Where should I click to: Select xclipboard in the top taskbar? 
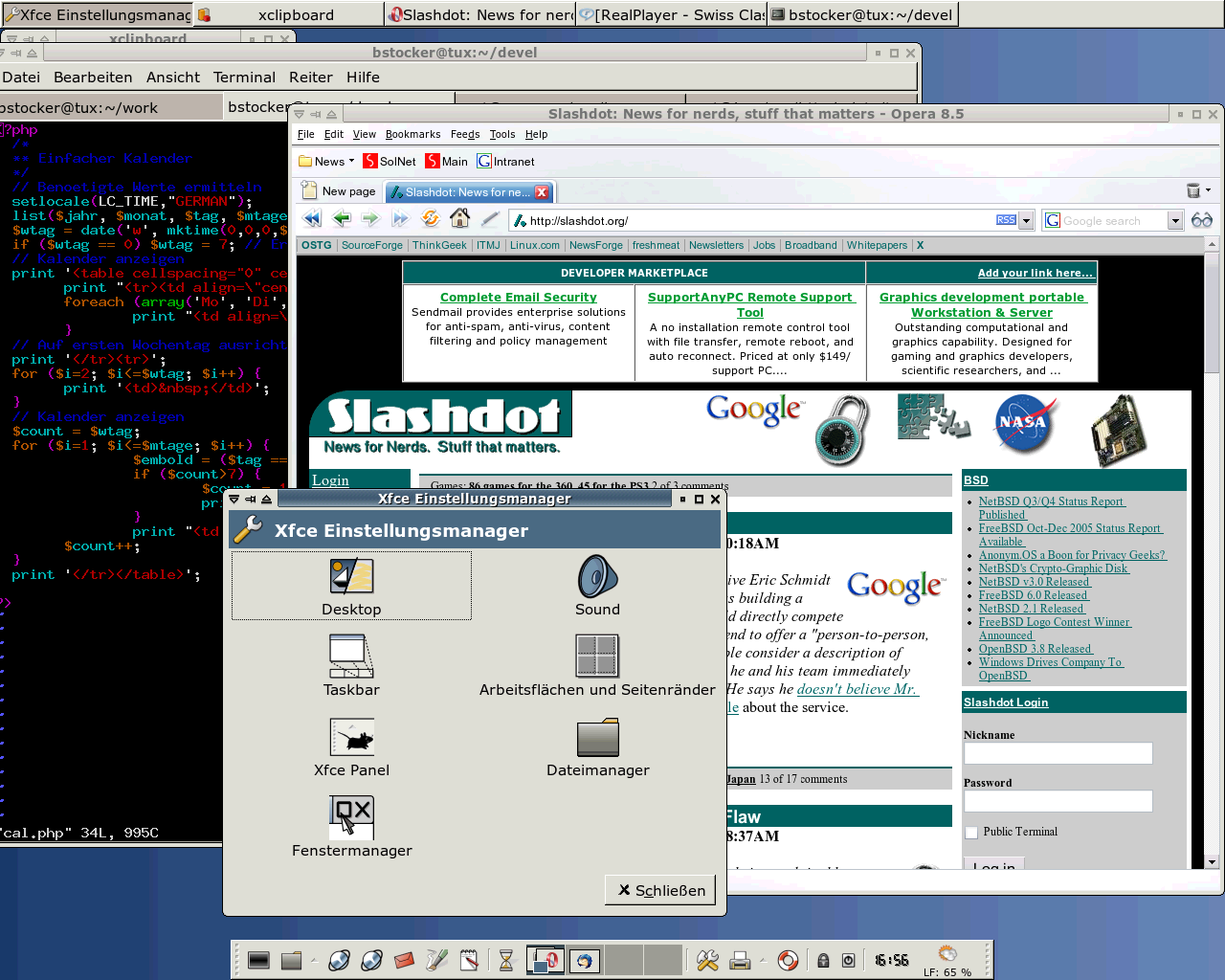[288, 14]
